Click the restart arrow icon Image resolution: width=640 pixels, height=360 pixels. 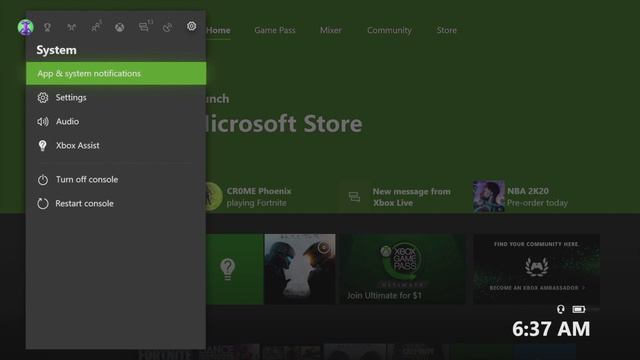point(43,204)
